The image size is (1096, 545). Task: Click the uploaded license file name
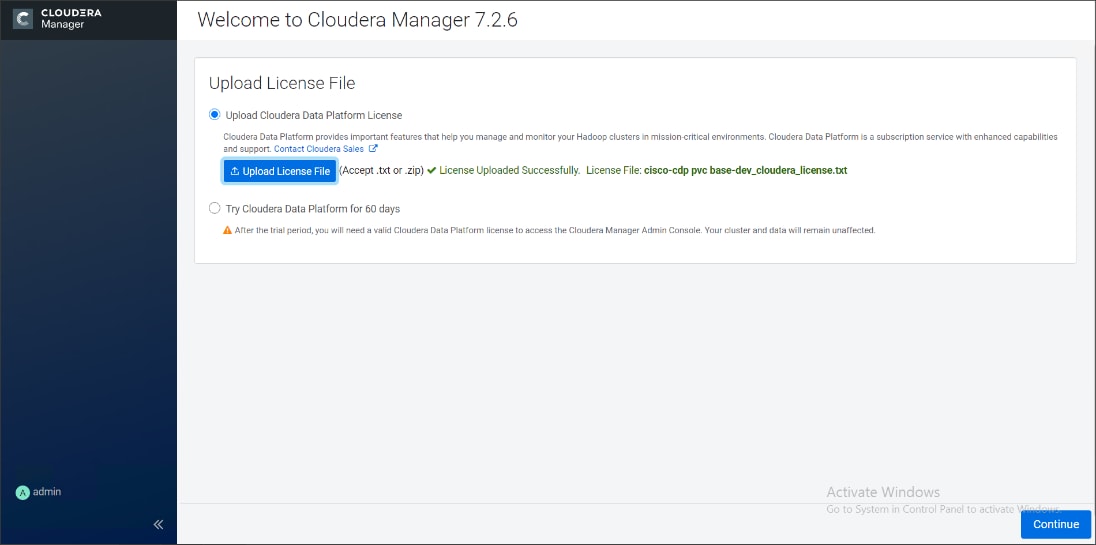pyautogui.click(x=745, y=171)
